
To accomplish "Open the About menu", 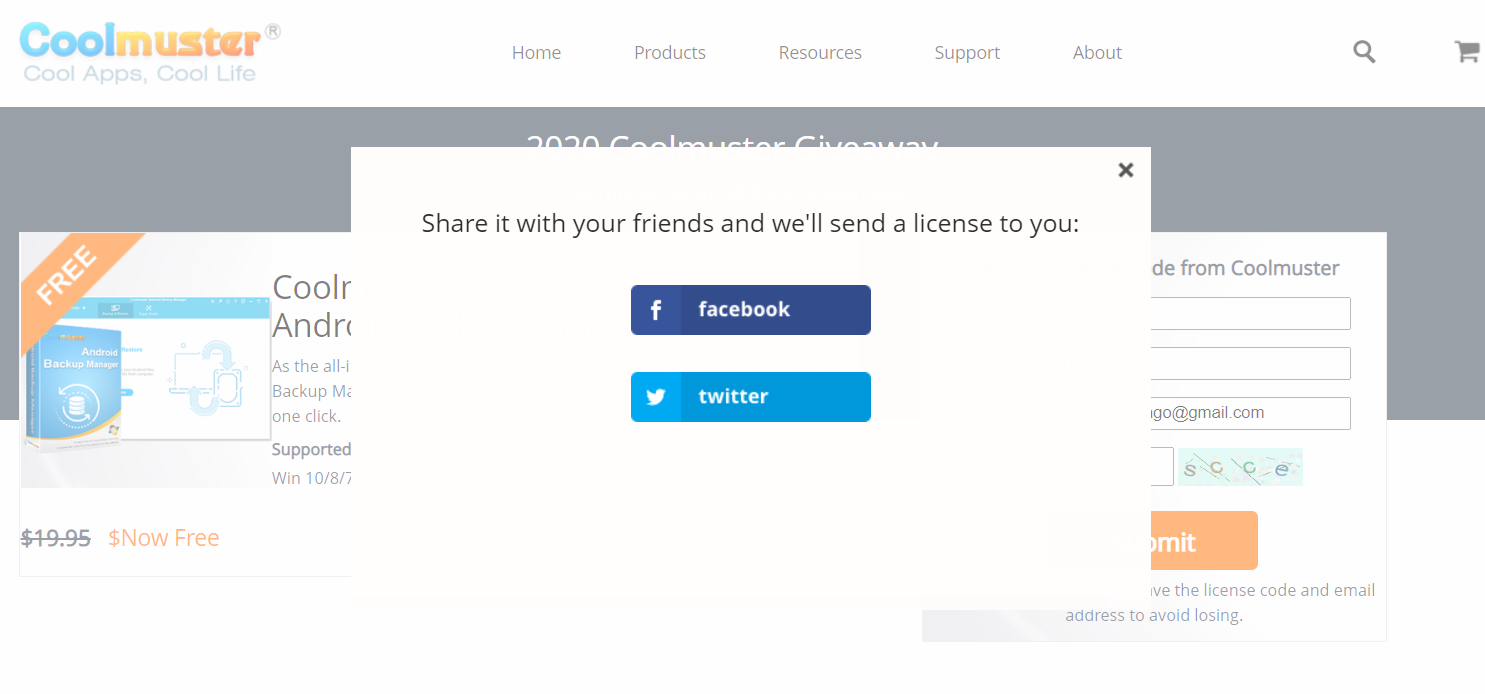I will click(1097, 53).
